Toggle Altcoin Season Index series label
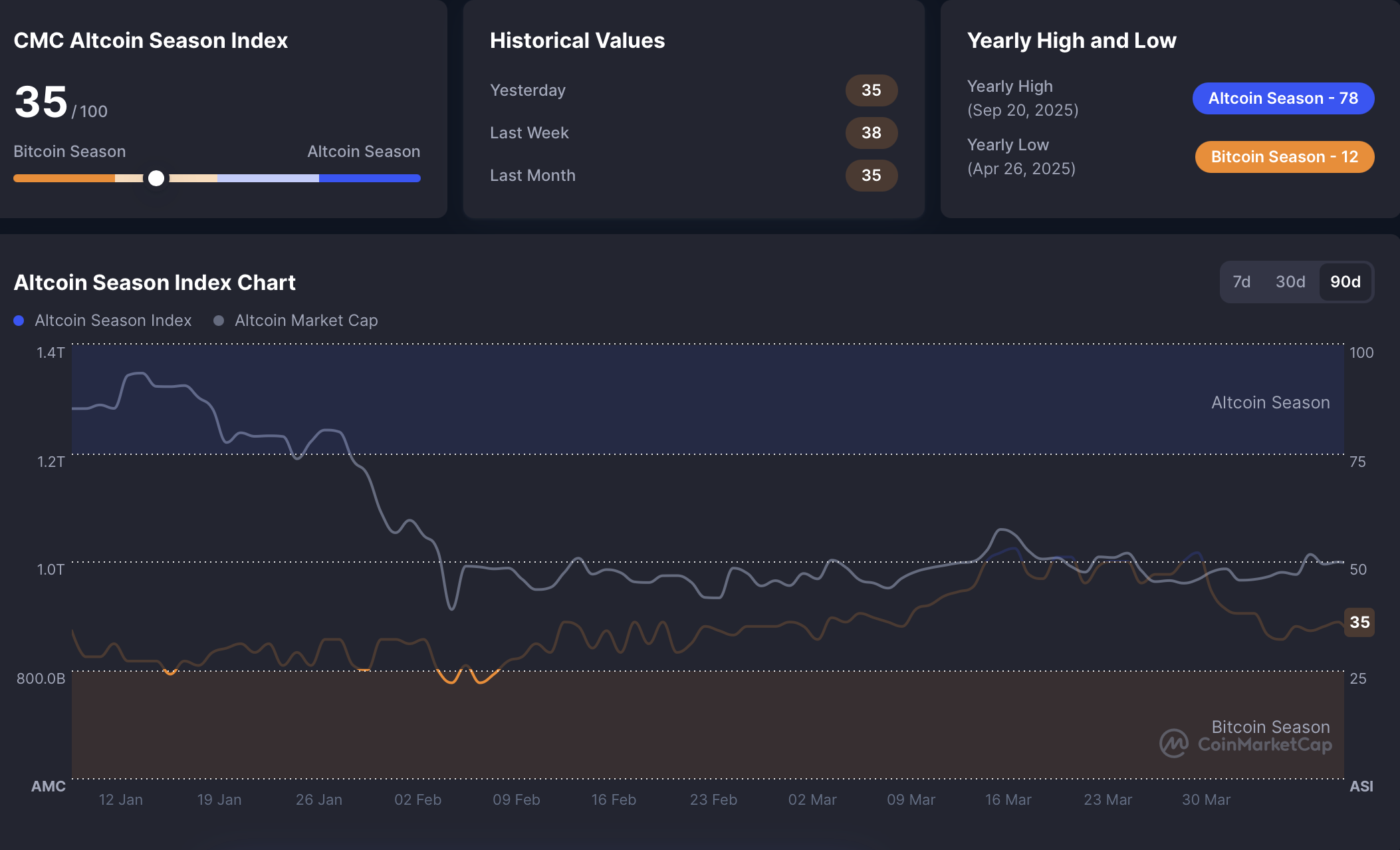1400x850 pixels. (x=113, y=321)
